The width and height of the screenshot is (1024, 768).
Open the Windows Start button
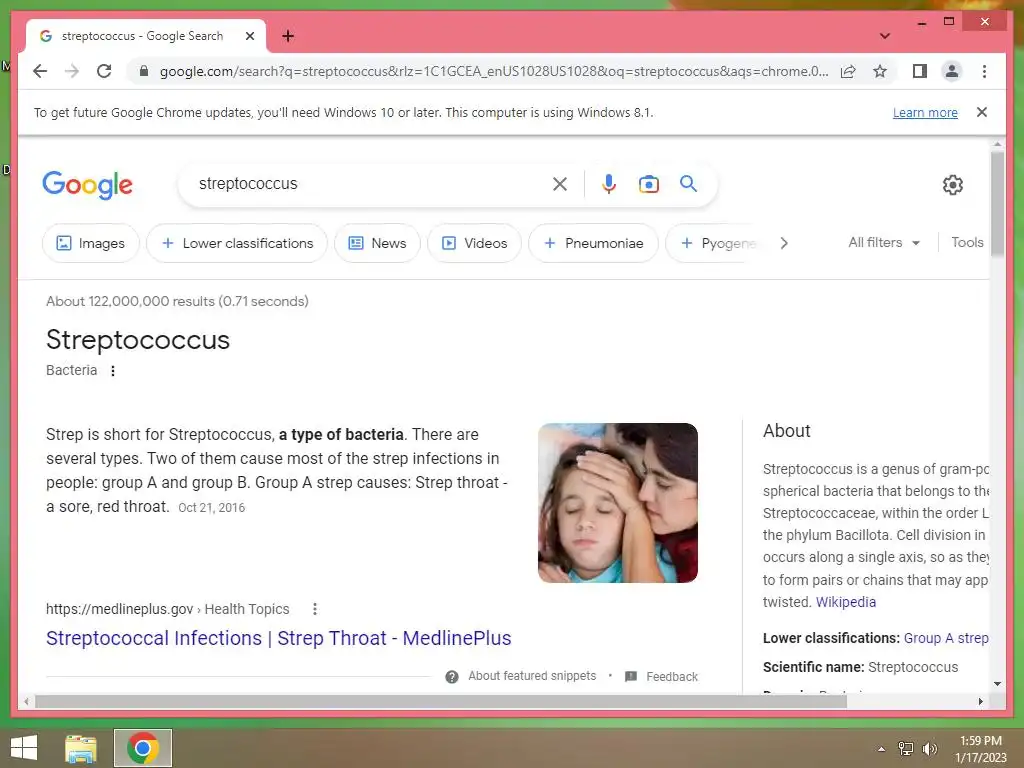pyautogui.click(x=24, y=748)
